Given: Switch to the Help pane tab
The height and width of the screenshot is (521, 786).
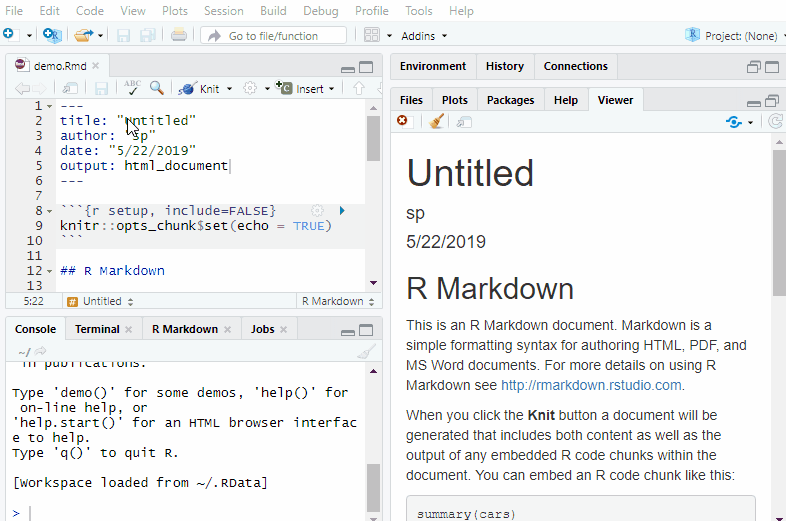Looking at the screenshot, I should 565,100.
